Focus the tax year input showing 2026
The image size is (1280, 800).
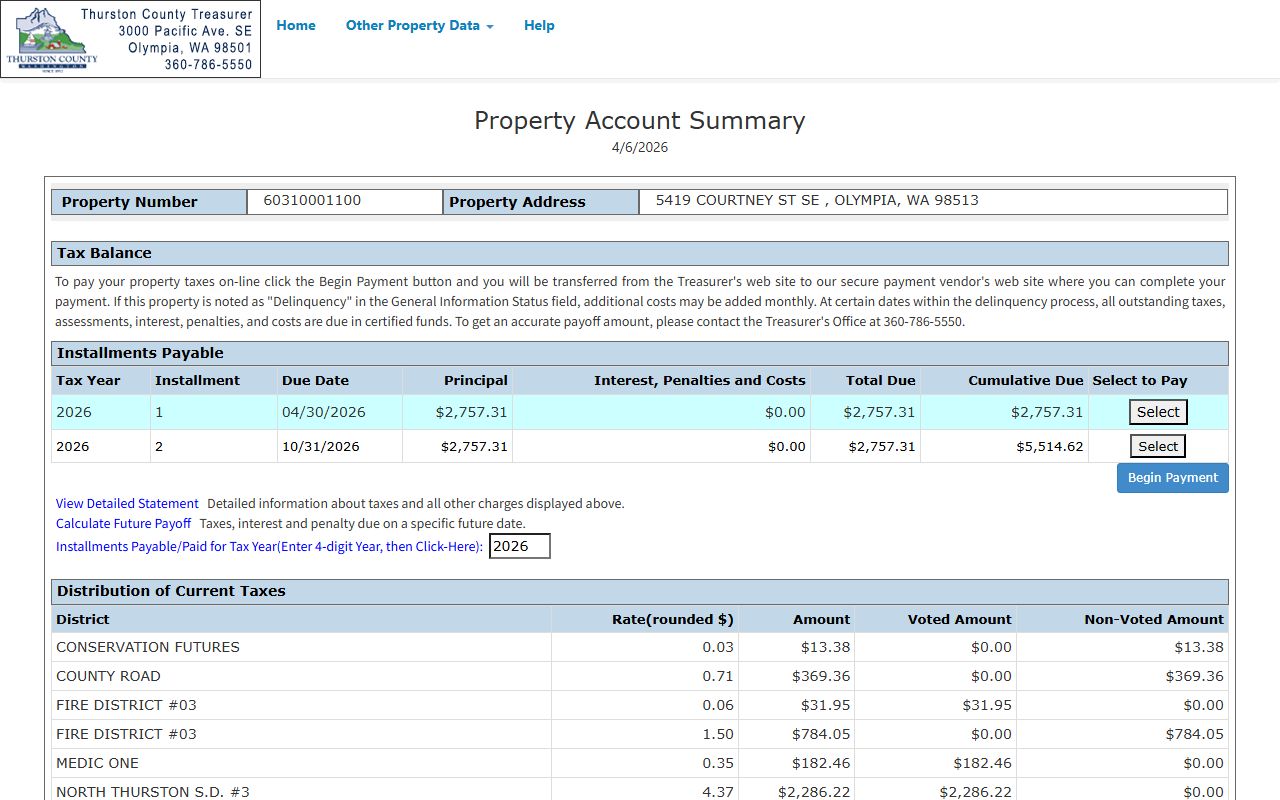tap(519, 546)
